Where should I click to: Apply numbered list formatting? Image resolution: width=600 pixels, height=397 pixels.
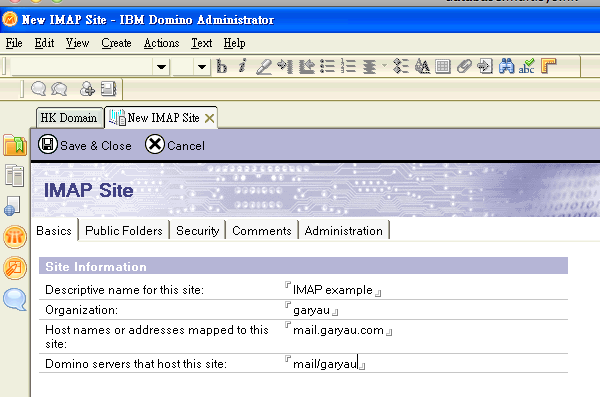[x=349, y=67]
